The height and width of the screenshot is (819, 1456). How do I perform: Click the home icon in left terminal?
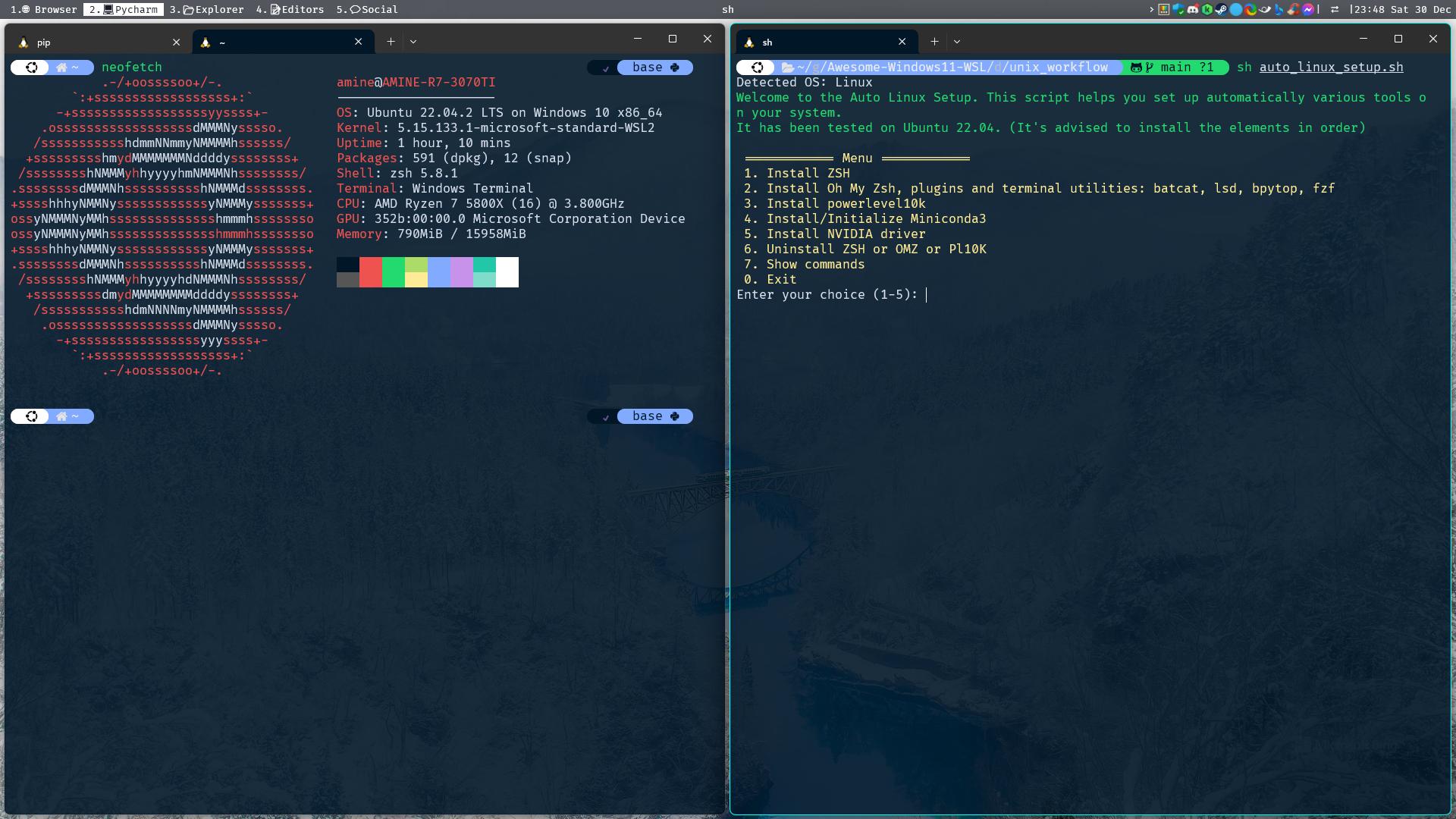click(x=62, y=67)
